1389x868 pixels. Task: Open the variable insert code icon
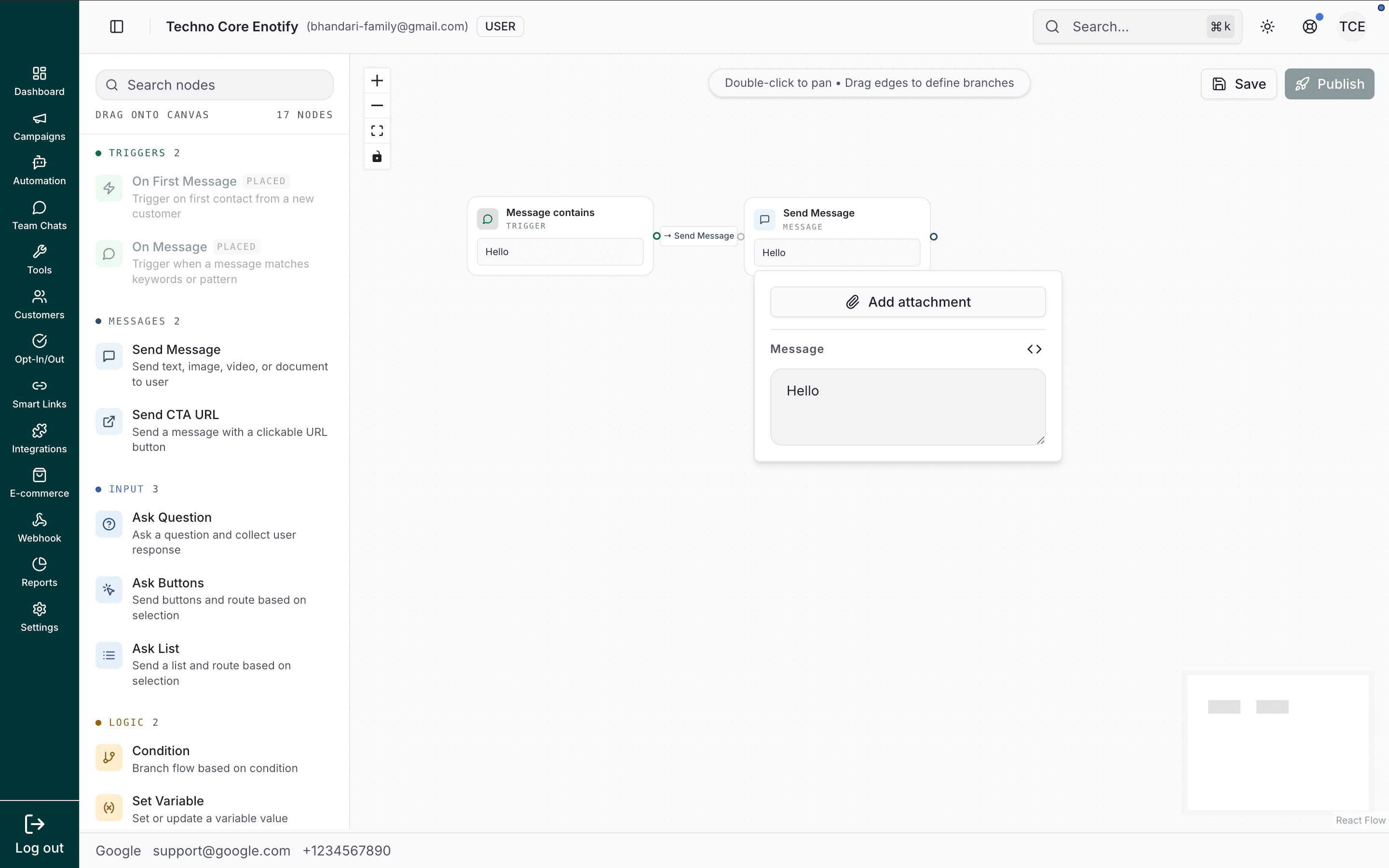[1035, 349]
